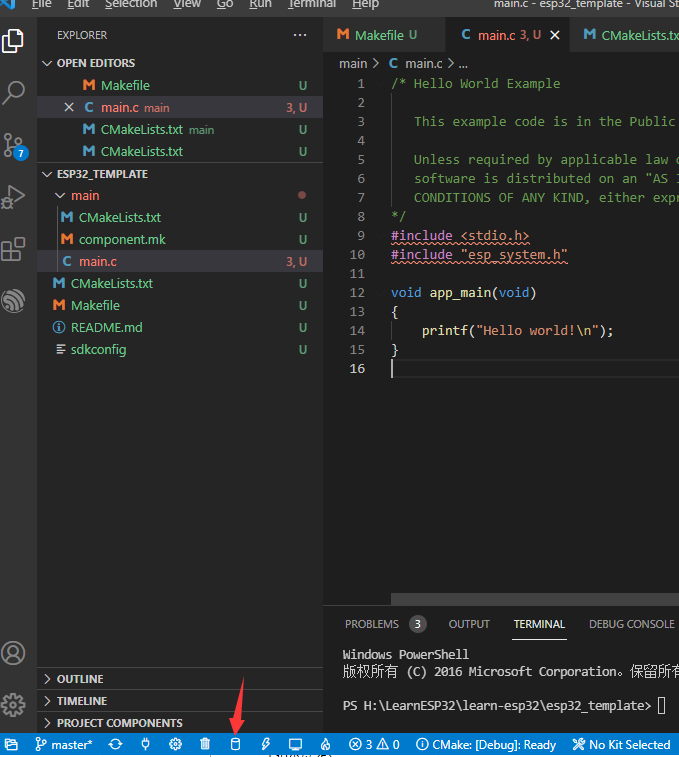This screenshot has width=679, height=757.
Task: Open CMakeLists.txt inside main folder tree
Action: click(x=180, y=217)
